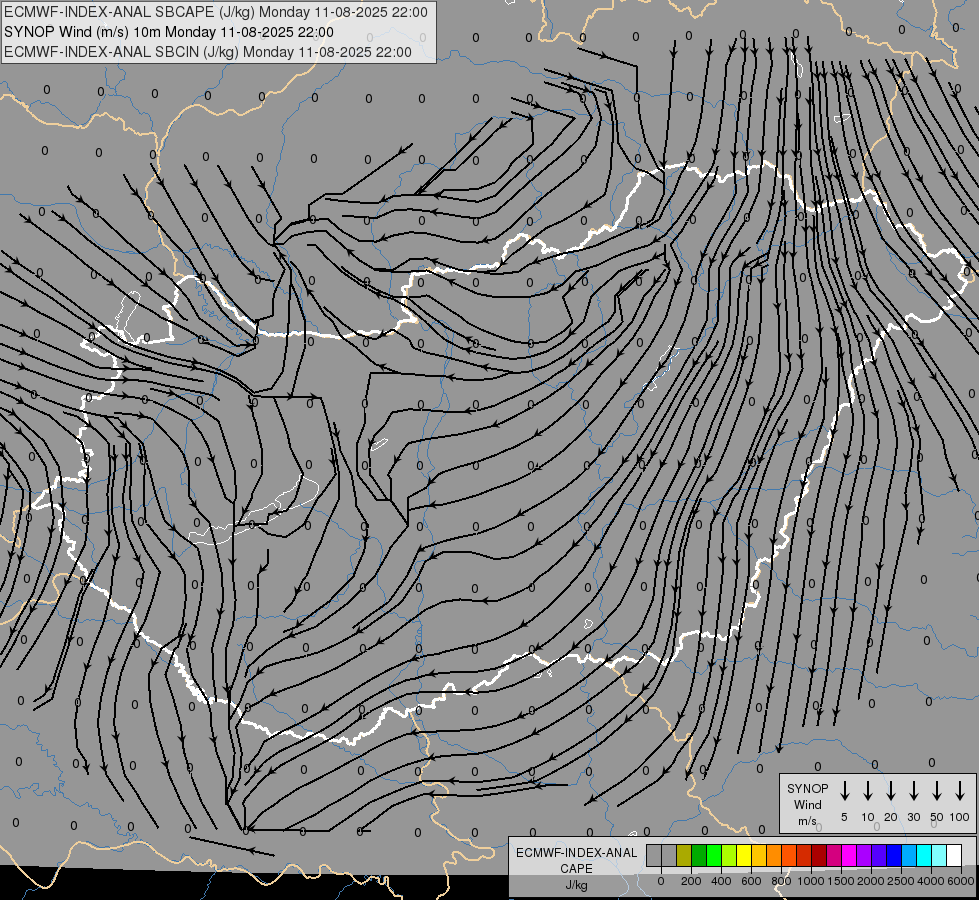This screenshot has width=979, height=900.
Task: Click the 2000 tick label on CAPE scale
Action: click(x=871, y=881)
